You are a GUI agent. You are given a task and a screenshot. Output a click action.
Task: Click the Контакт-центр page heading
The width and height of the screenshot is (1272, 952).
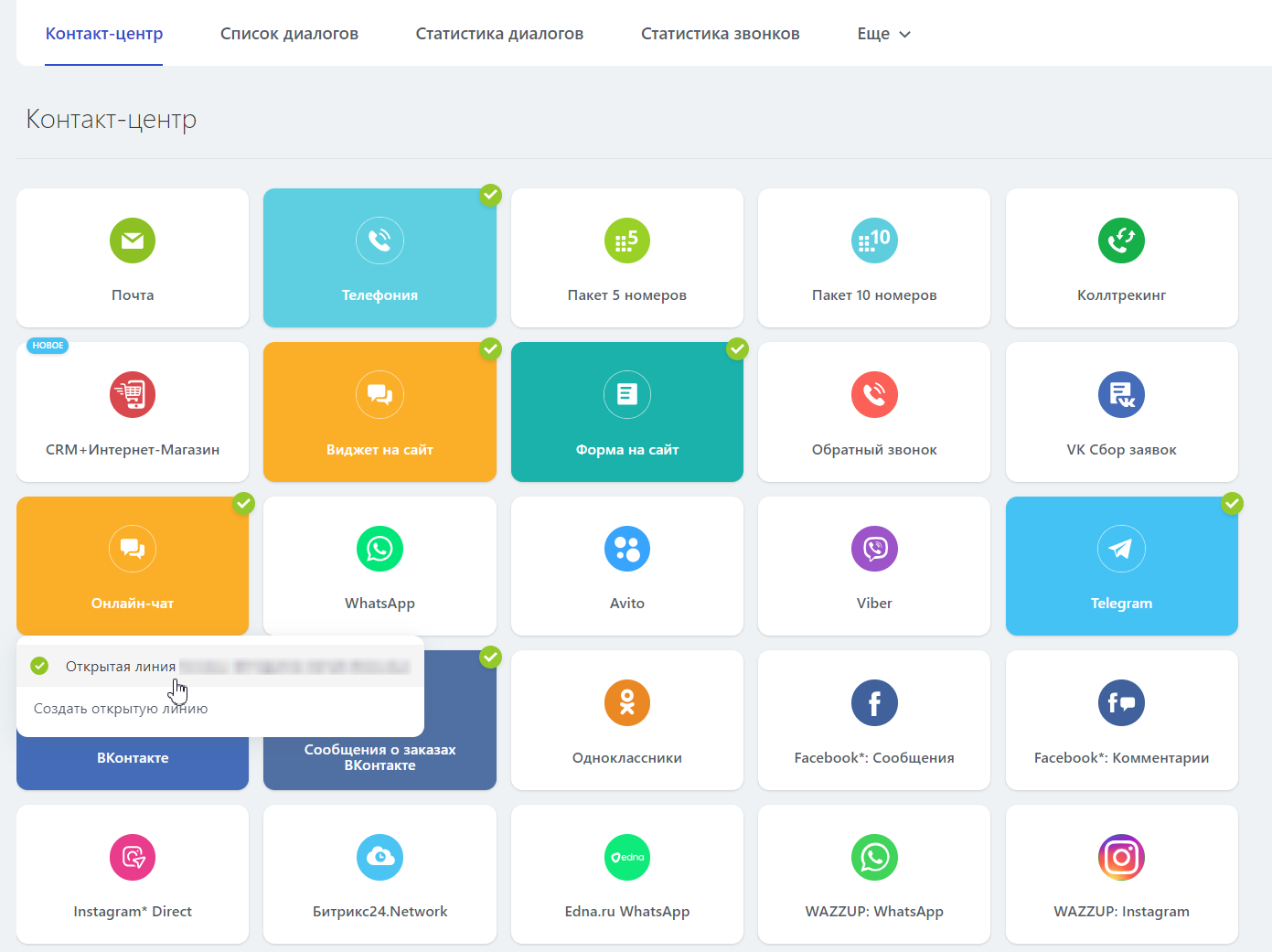(111, 120)
